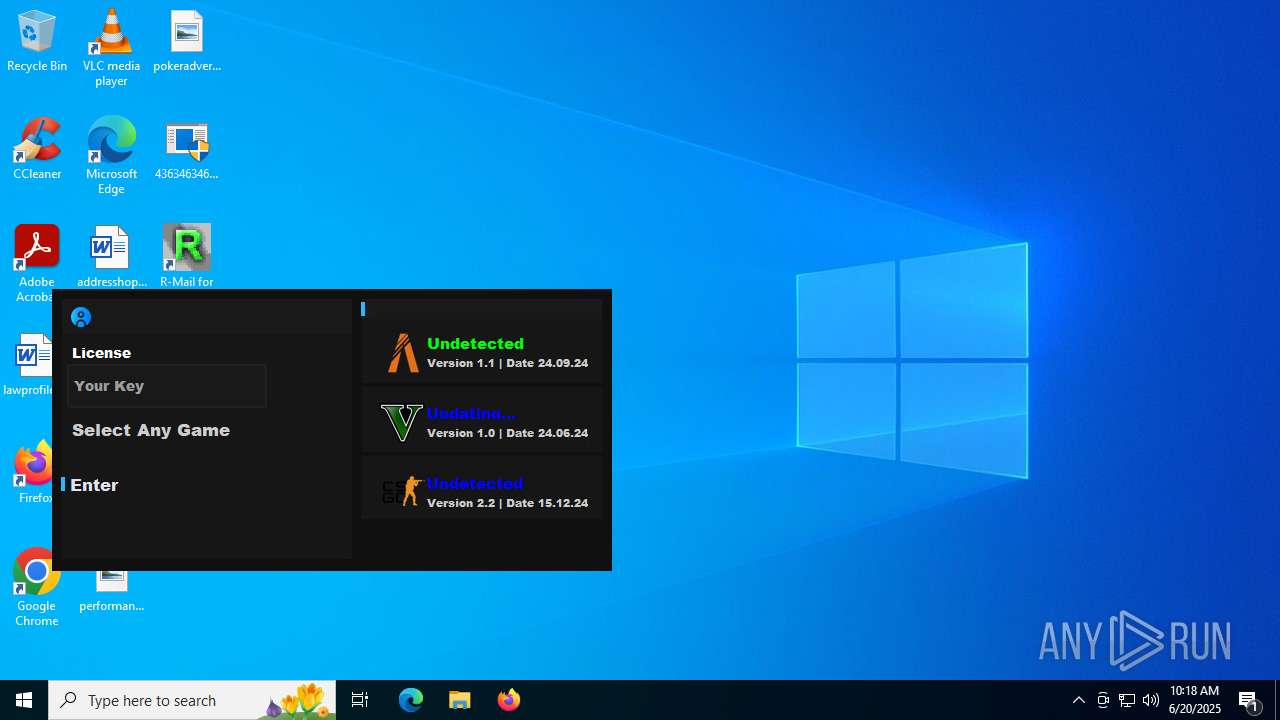Image resolution: width=1280 pixels, height=720 pixels.
Task: Open lawprofile Word document on desktop
Action: pos(30,365)
